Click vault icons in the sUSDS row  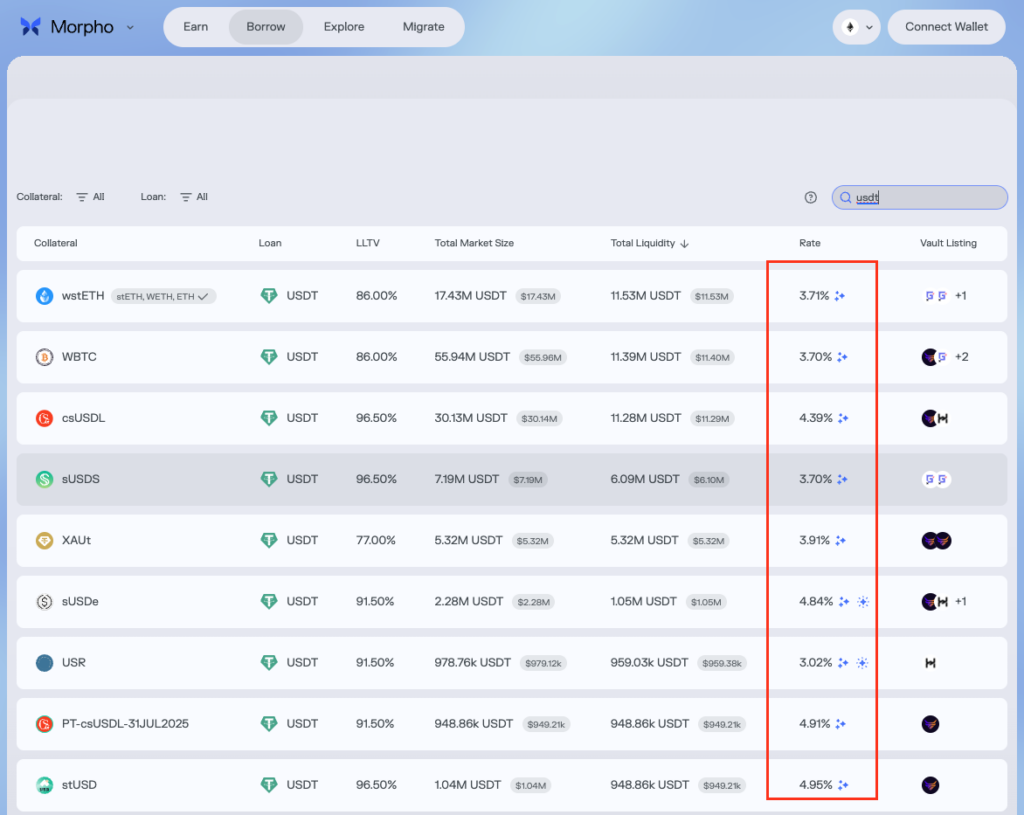(936, 479)
